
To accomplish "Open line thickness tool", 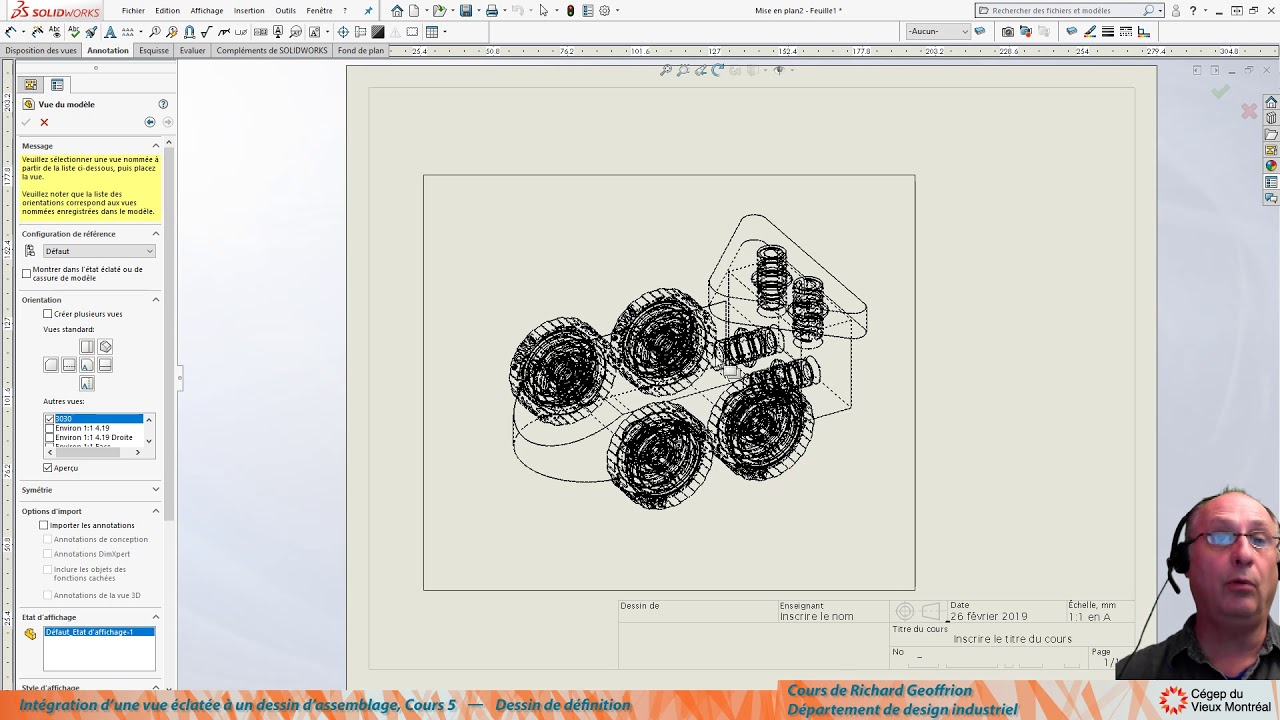I will (1108, 31).
